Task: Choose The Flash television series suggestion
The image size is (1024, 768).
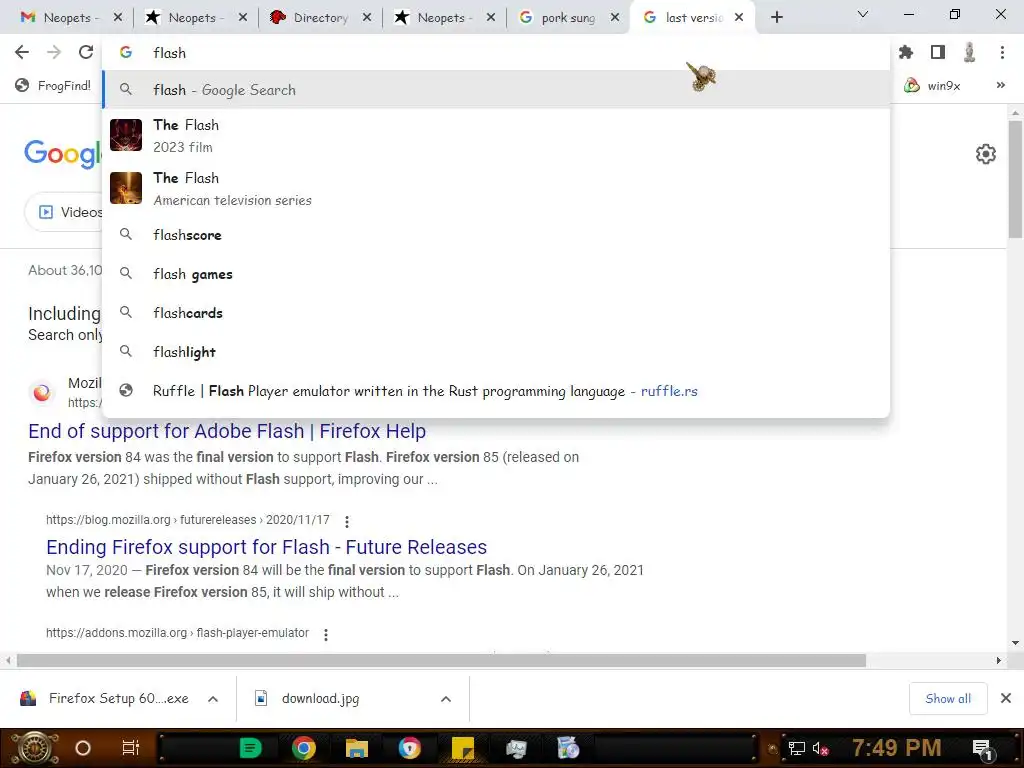Action: [x=496, y=188]
